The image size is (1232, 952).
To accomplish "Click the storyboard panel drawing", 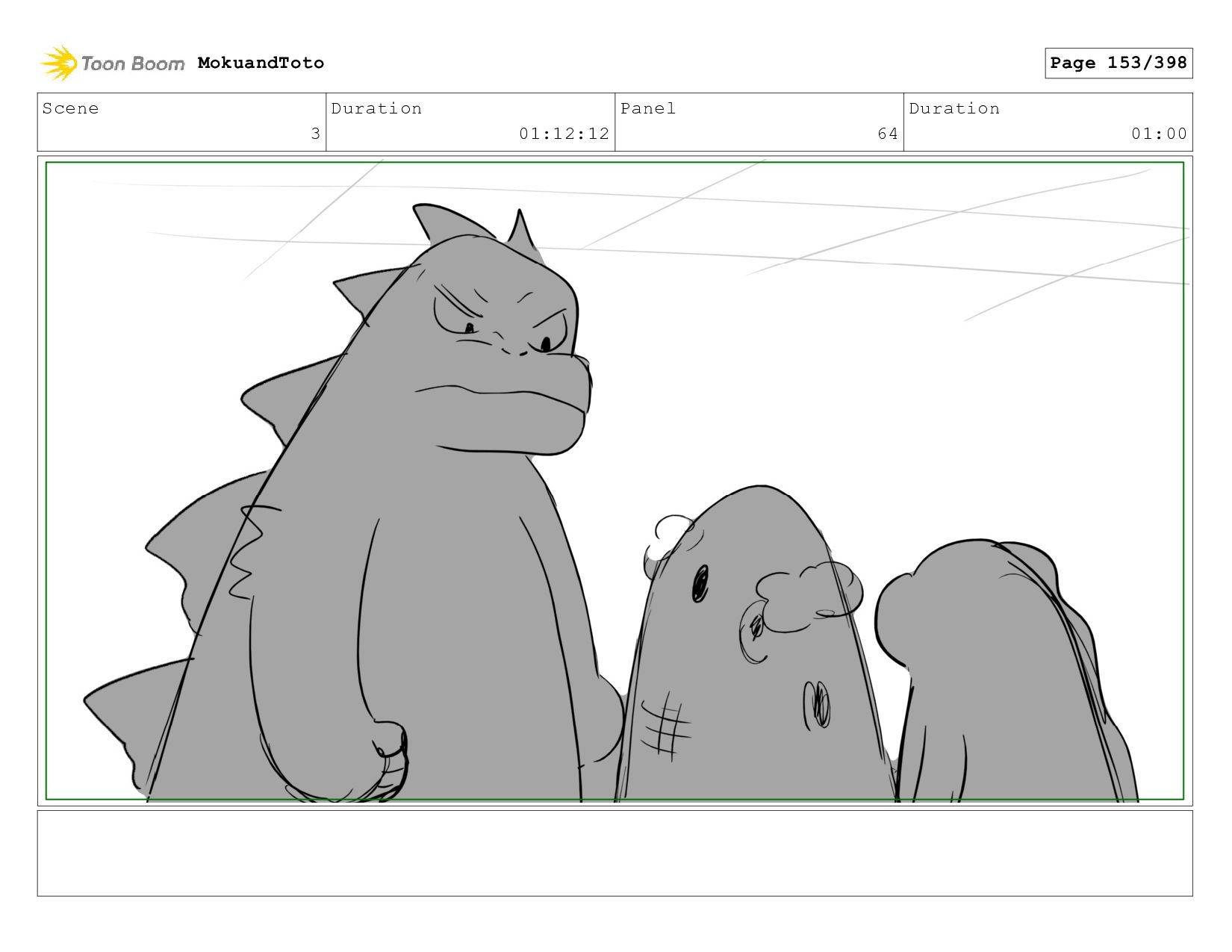I will click(615, 481).
